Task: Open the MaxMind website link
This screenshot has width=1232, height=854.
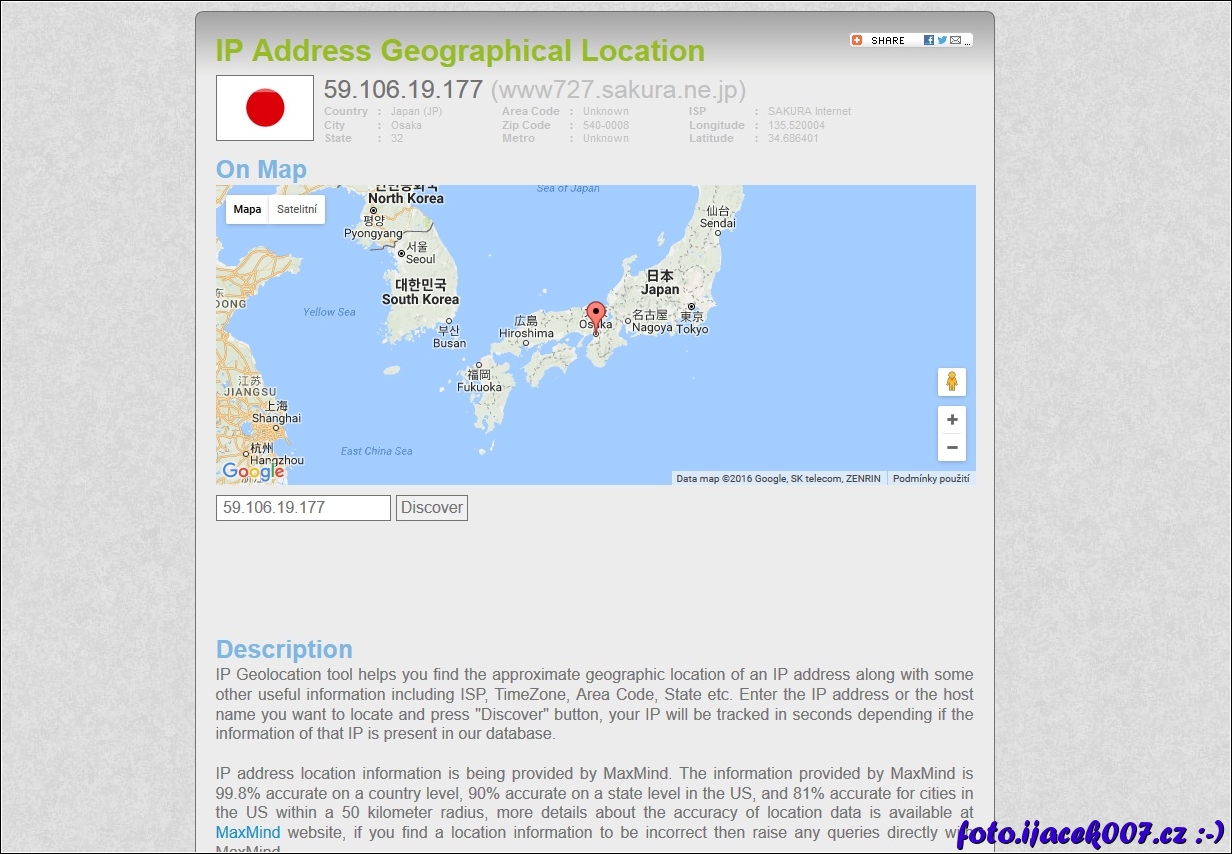Action: 248,832
